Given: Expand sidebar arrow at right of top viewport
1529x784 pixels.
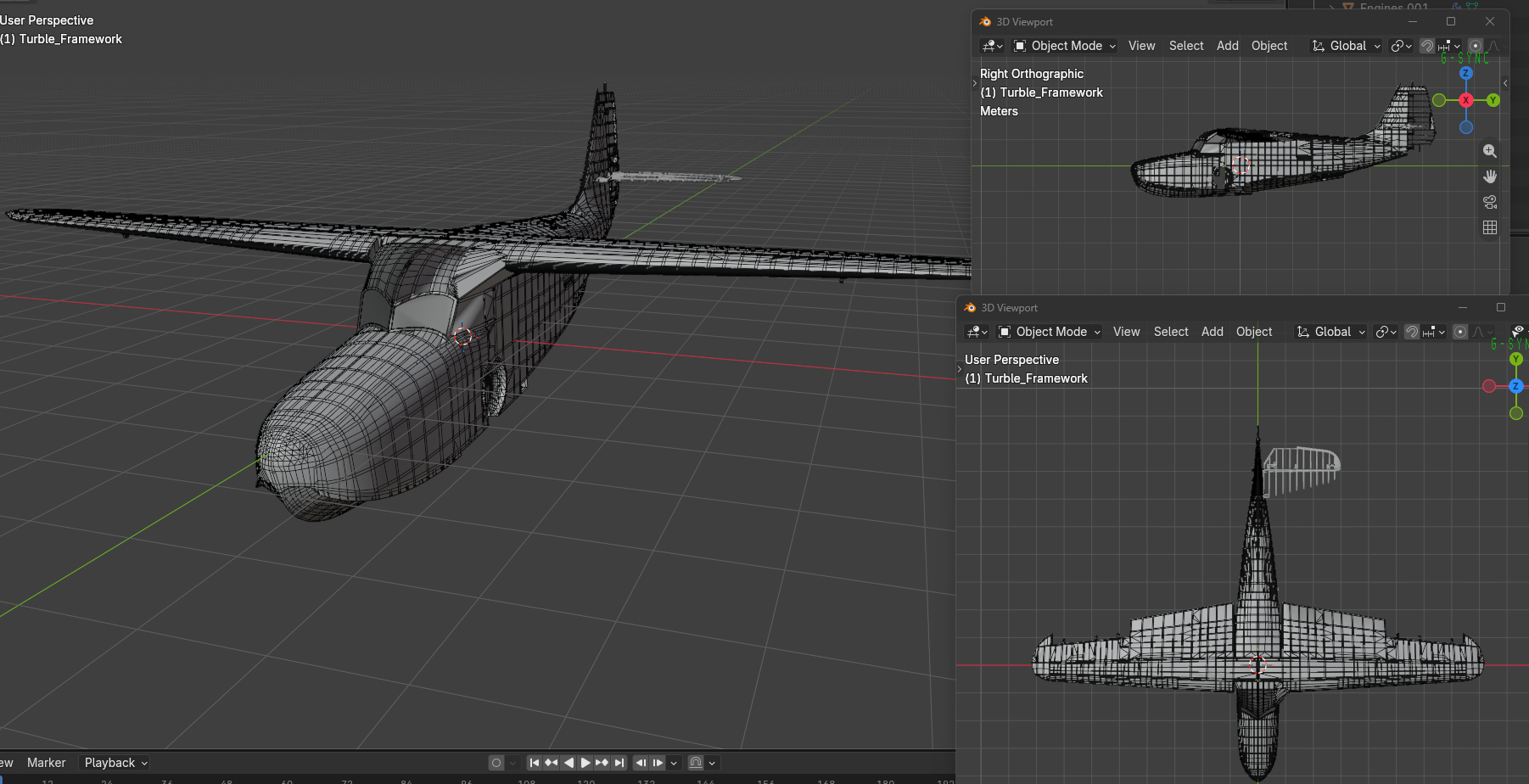Looking at the screenshot, I should (x=1505, y=83).
